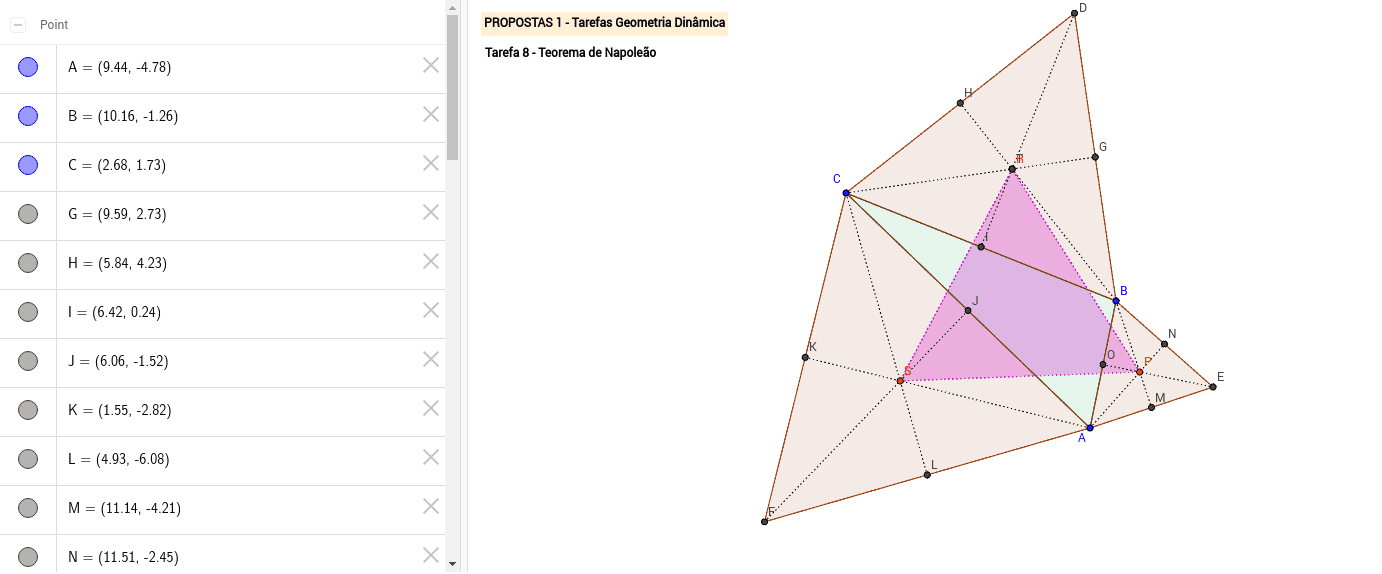Image resolution: width=1382 pixels, height=574 pixels.
Task: Select red centroid point P
Action: (1139, 371)
